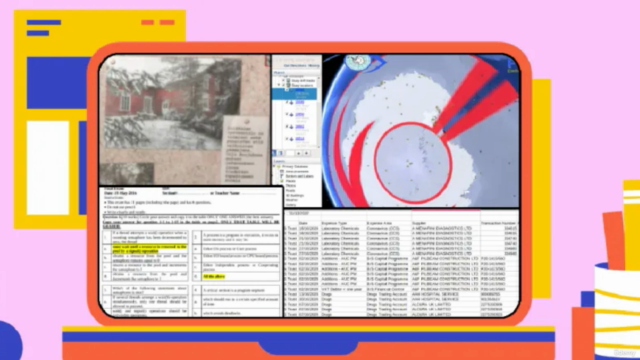
Task: Click the move-up arrow button under Places
Action: 298,153
